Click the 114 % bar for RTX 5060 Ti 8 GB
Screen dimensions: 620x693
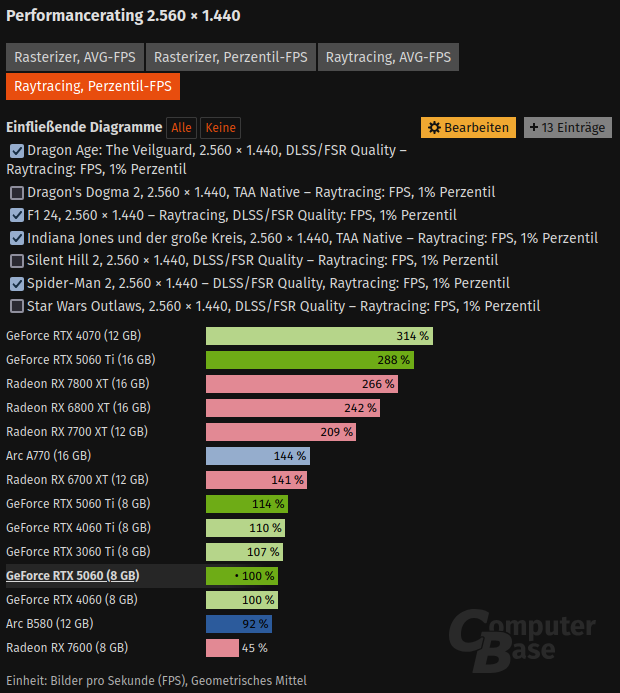coord(247,504)
